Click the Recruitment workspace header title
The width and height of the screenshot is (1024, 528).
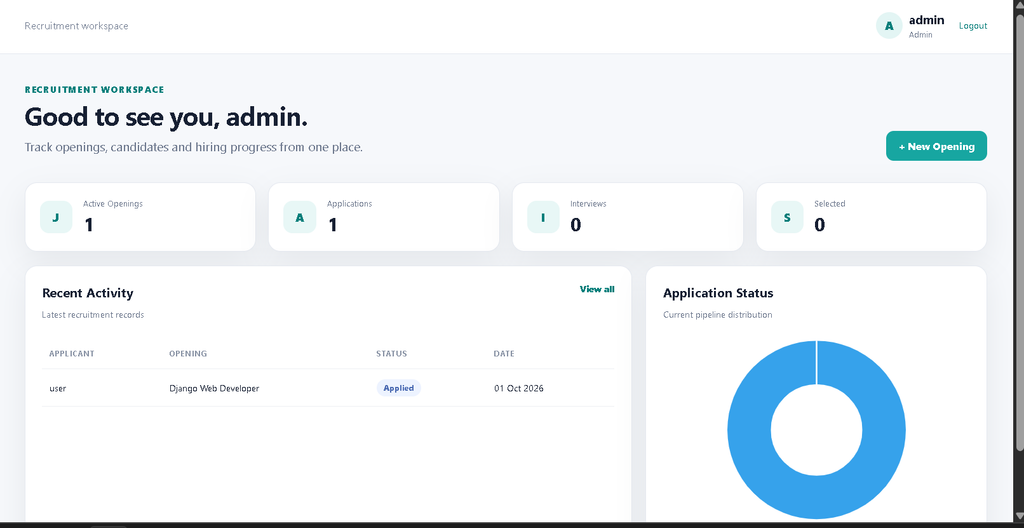76,26
